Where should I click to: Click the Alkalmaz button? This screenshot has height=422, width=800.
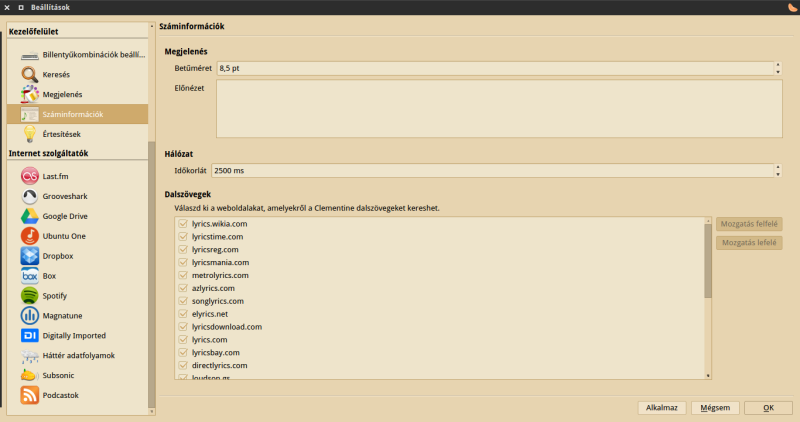pyautogui.click(x=662, y=408)
